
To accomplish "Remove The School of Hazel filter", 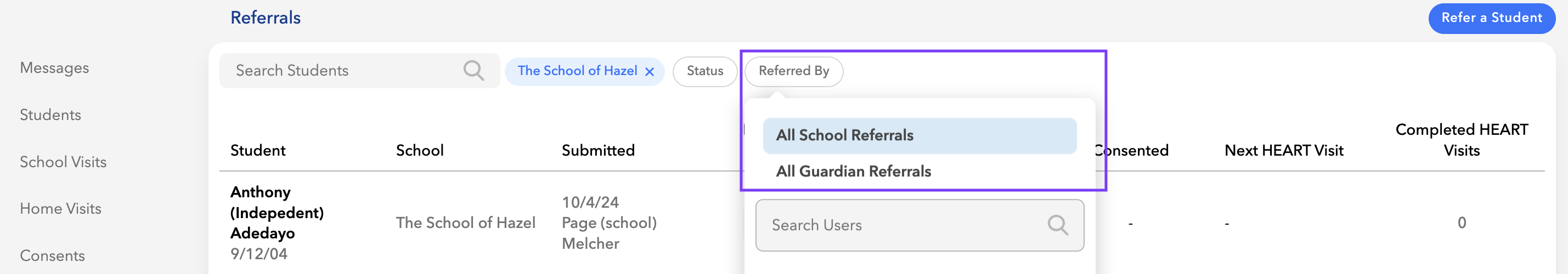I will (650, 72).
